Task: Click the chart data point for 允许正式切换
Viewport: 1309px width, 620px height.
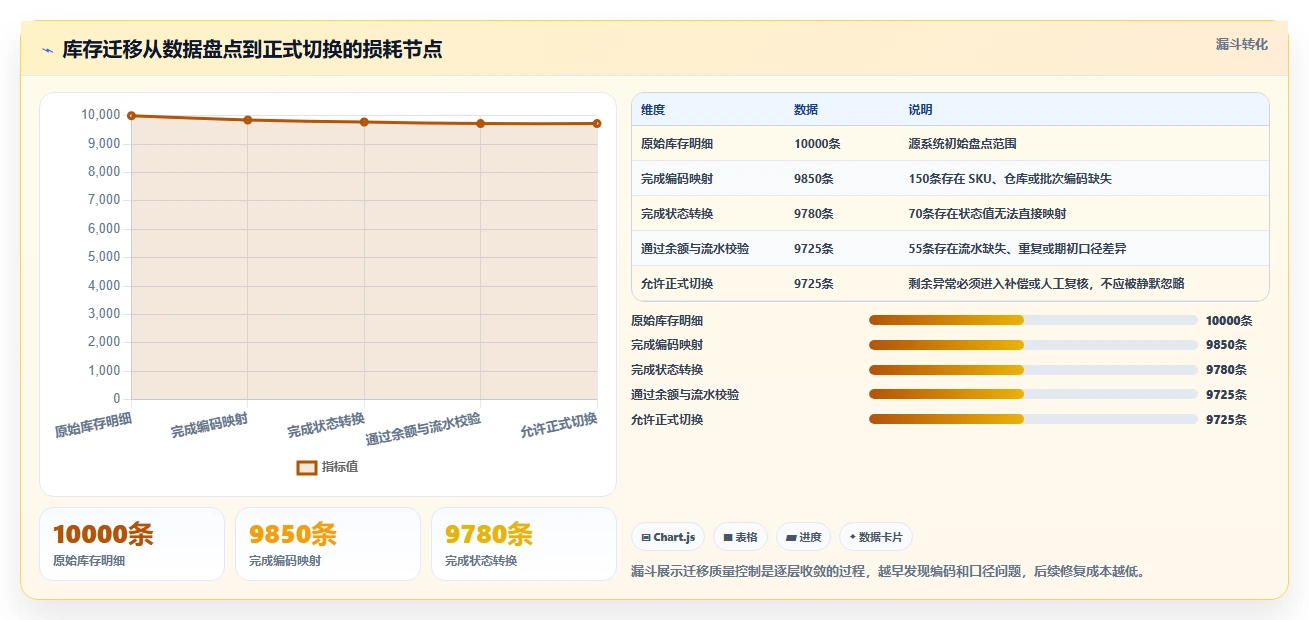Action: click(x=597, y=123)
